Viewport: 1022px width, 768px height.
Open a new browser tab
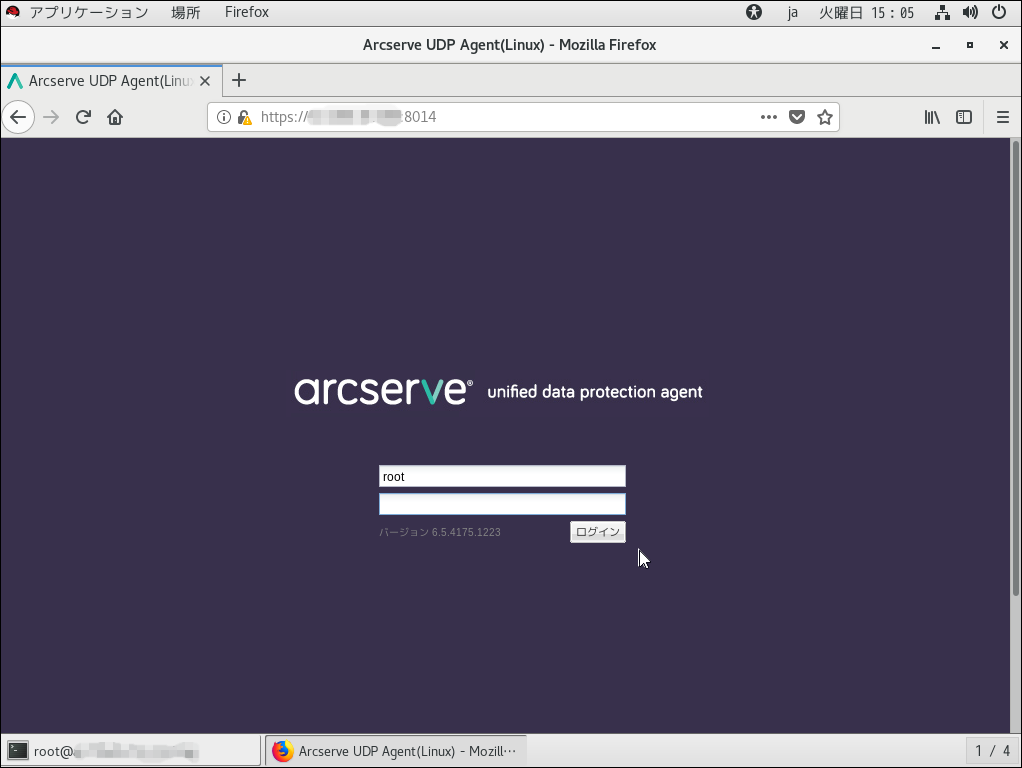coord(239,80)
